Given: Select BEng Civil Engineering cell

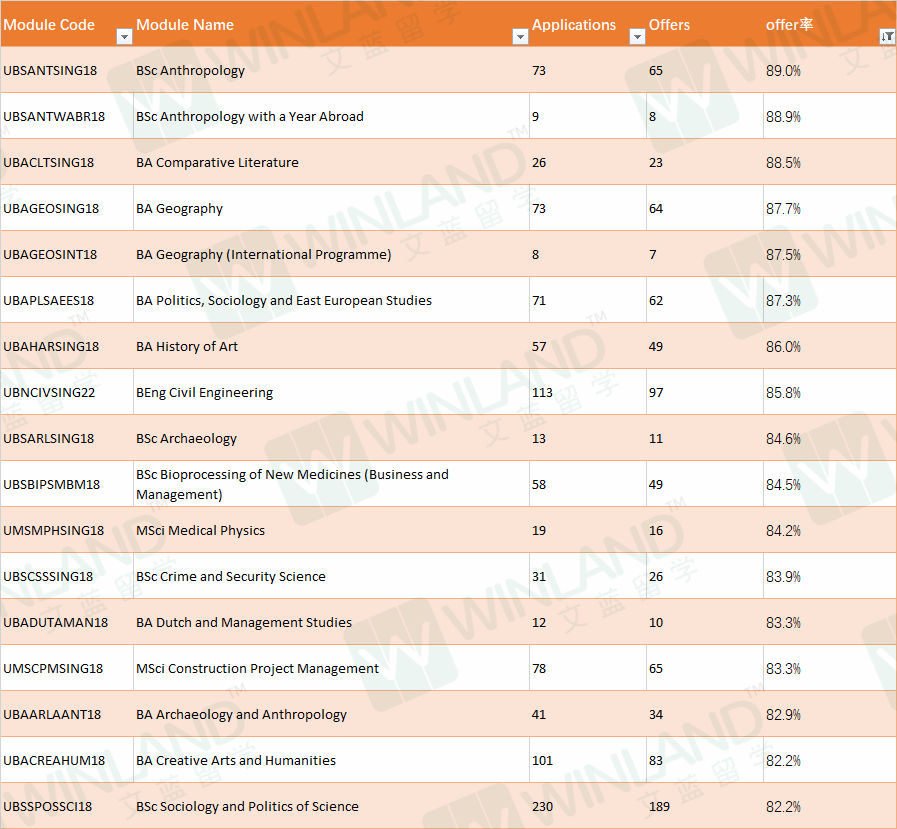Looking at the screenshot, I should point(331,392).
